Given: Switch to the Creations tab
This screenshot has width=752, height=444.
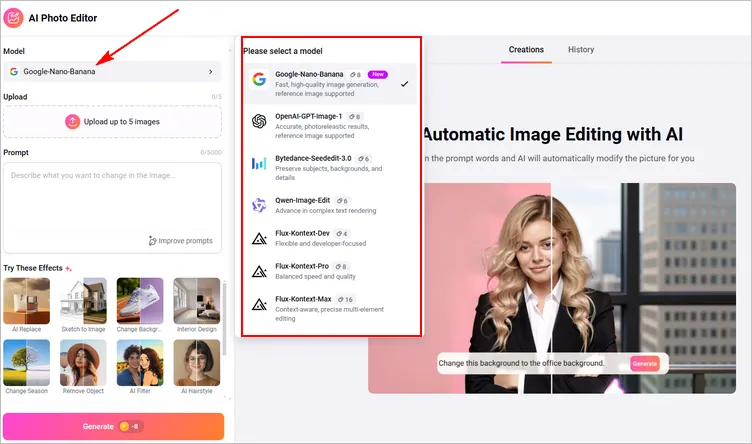Looking at the screenshot, I should pos(526,49).
